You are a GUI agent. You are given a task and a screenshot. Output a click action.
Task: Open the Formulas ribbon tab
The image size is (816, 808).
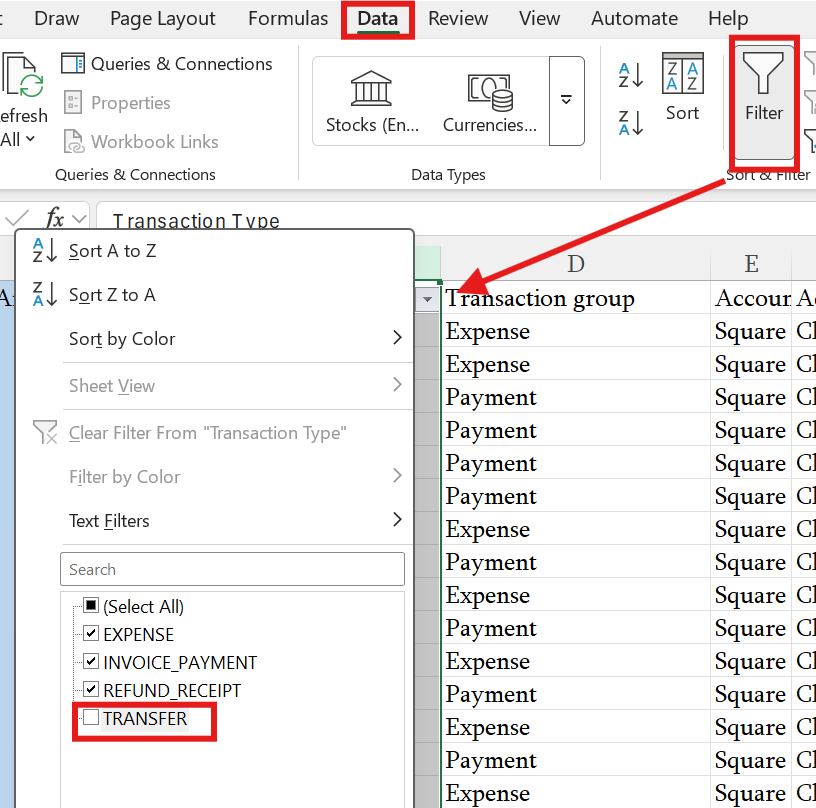(288, 19)
